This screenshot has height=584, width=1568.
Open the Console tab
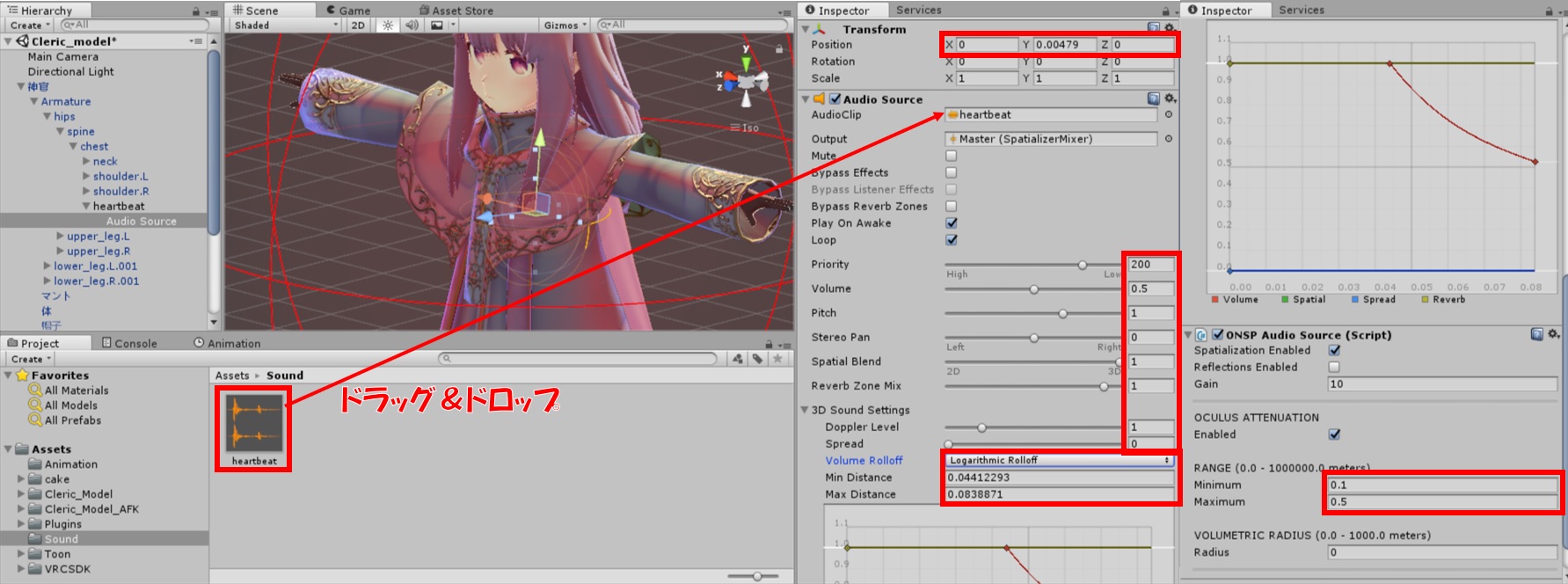[129, 343]
